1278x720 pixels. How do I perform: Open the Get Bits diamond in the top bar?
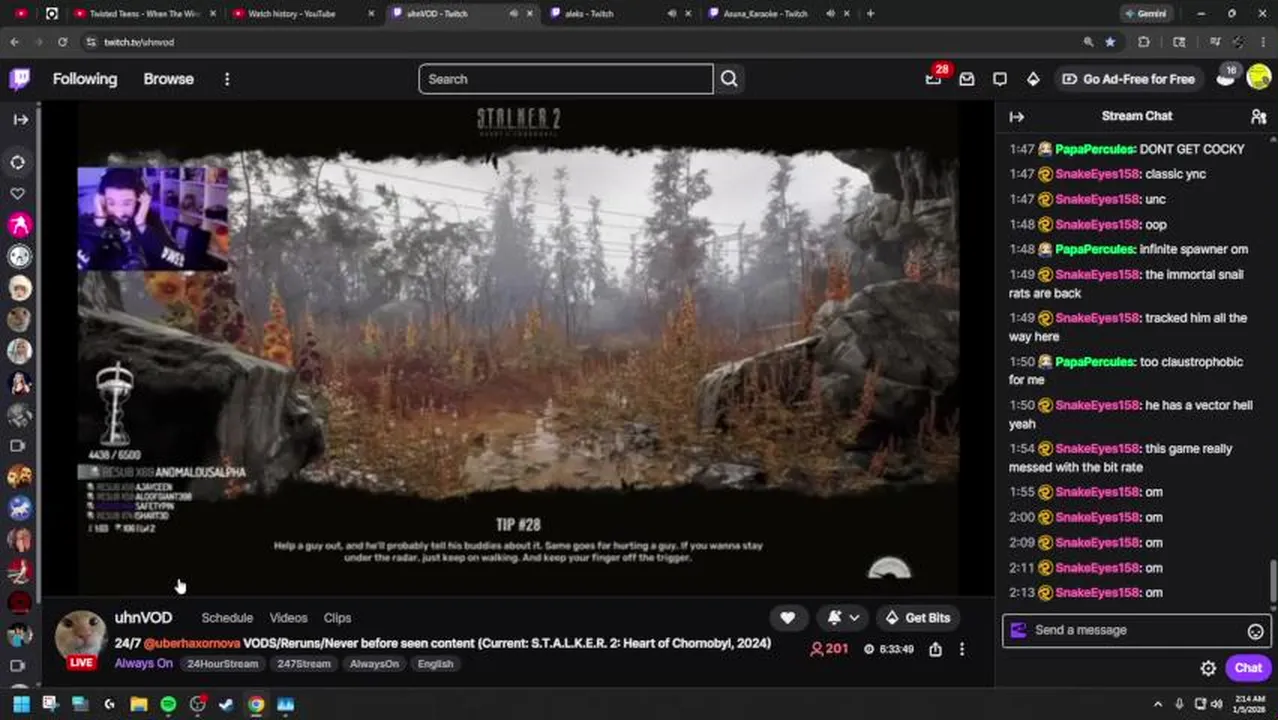(1033, 79)
